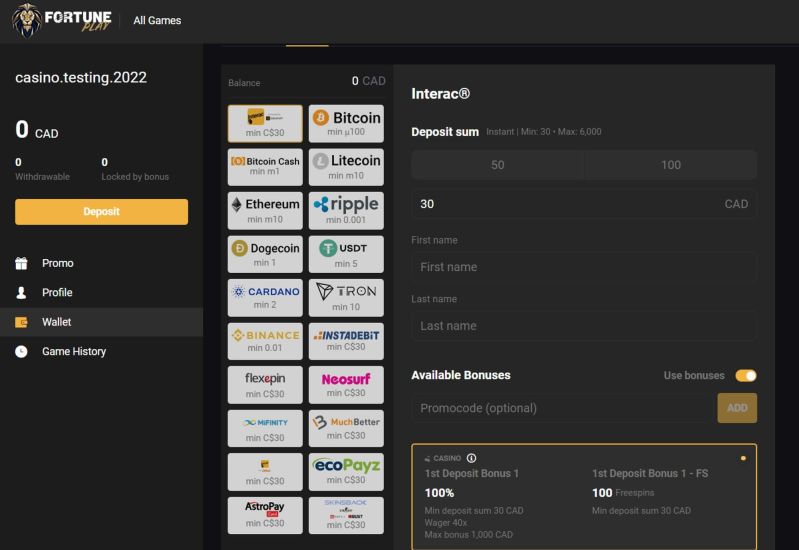
Task: Pick the MiFinity payment tile
Action: (x=265, y=429)
